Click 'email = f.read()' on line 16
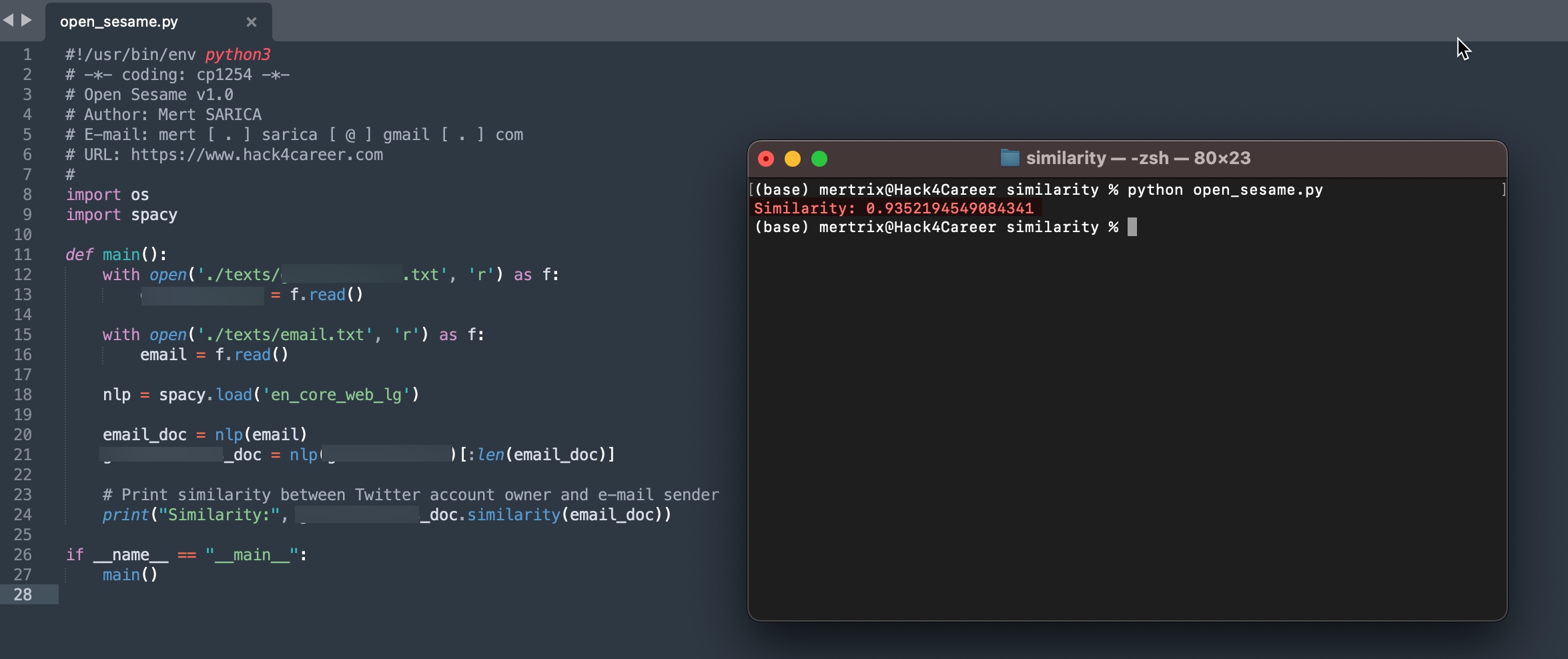 214,355
